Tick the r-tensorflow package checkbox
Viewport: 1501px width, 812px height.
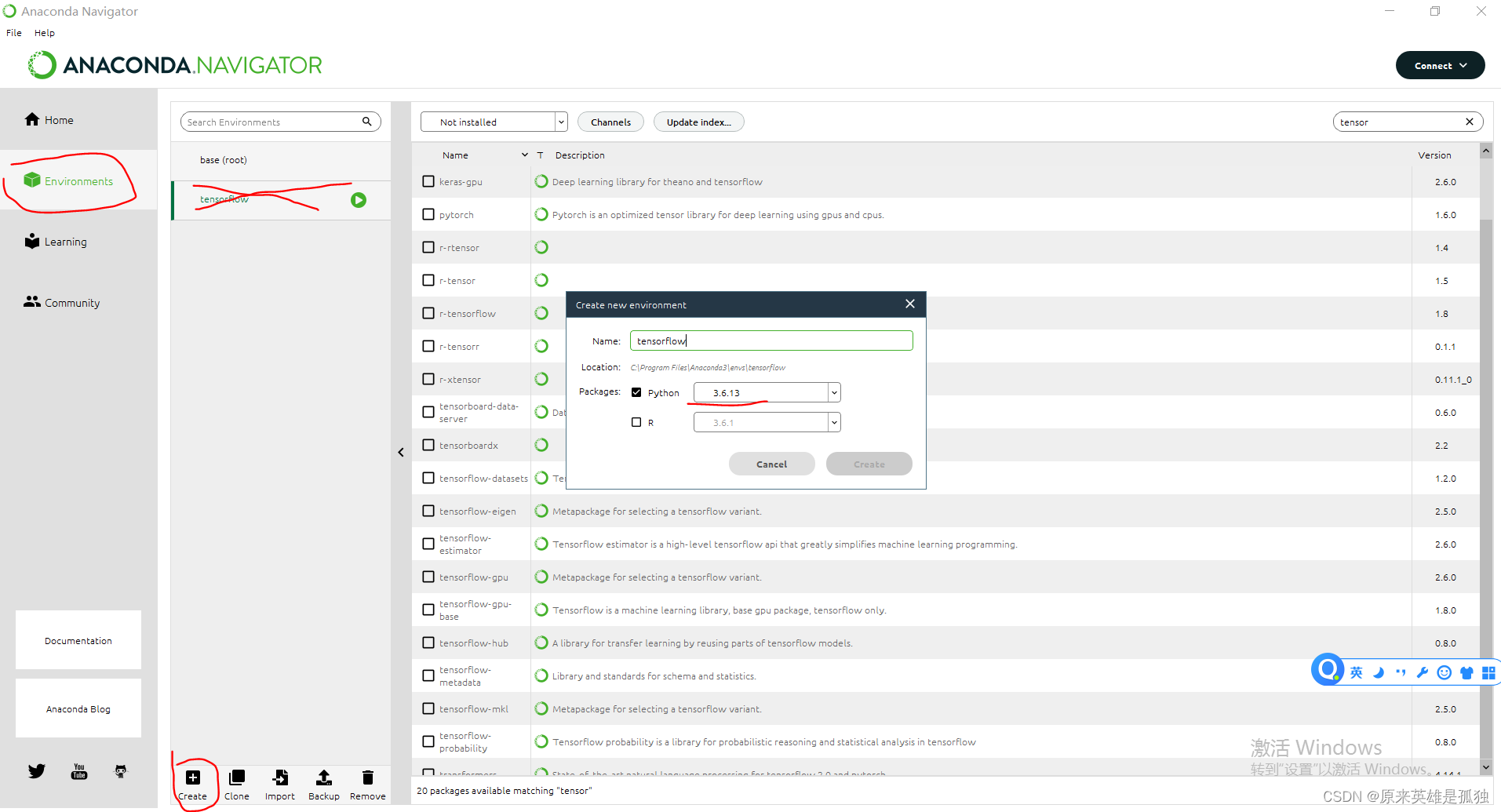(x=428, y=313)
